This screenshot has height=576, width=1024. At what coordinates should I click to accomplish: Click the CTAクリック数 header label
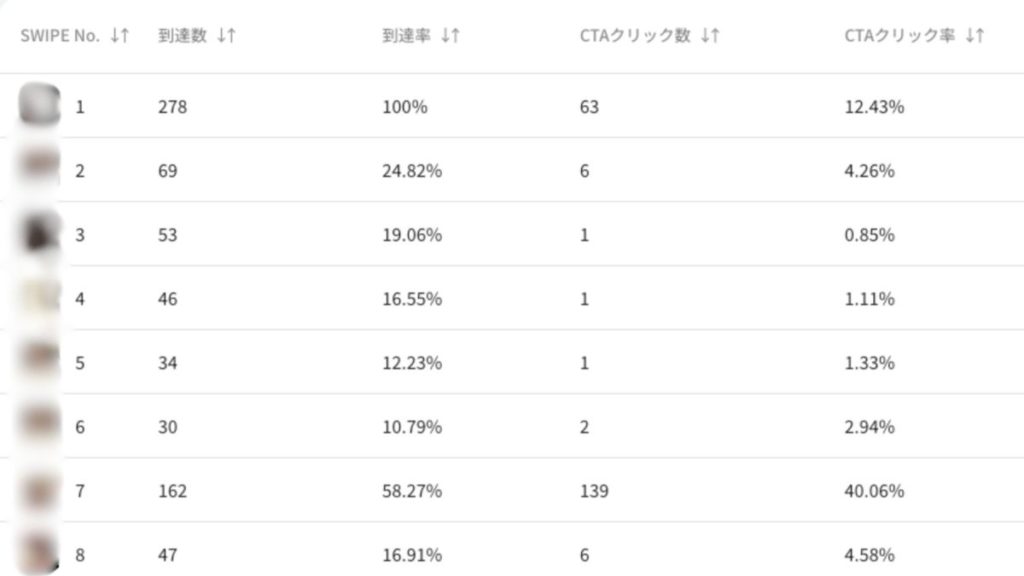coord(635,36)
